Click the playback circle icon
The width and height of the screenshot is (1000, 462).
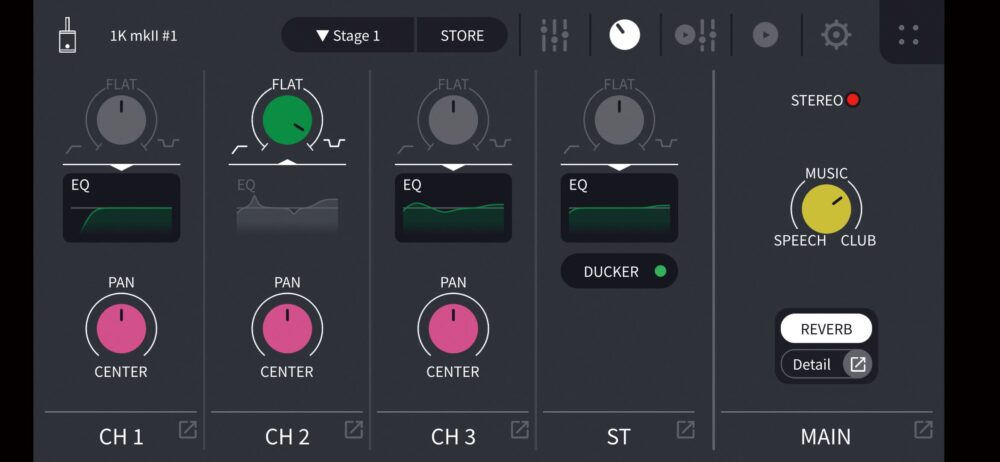[x=765, y=35]
